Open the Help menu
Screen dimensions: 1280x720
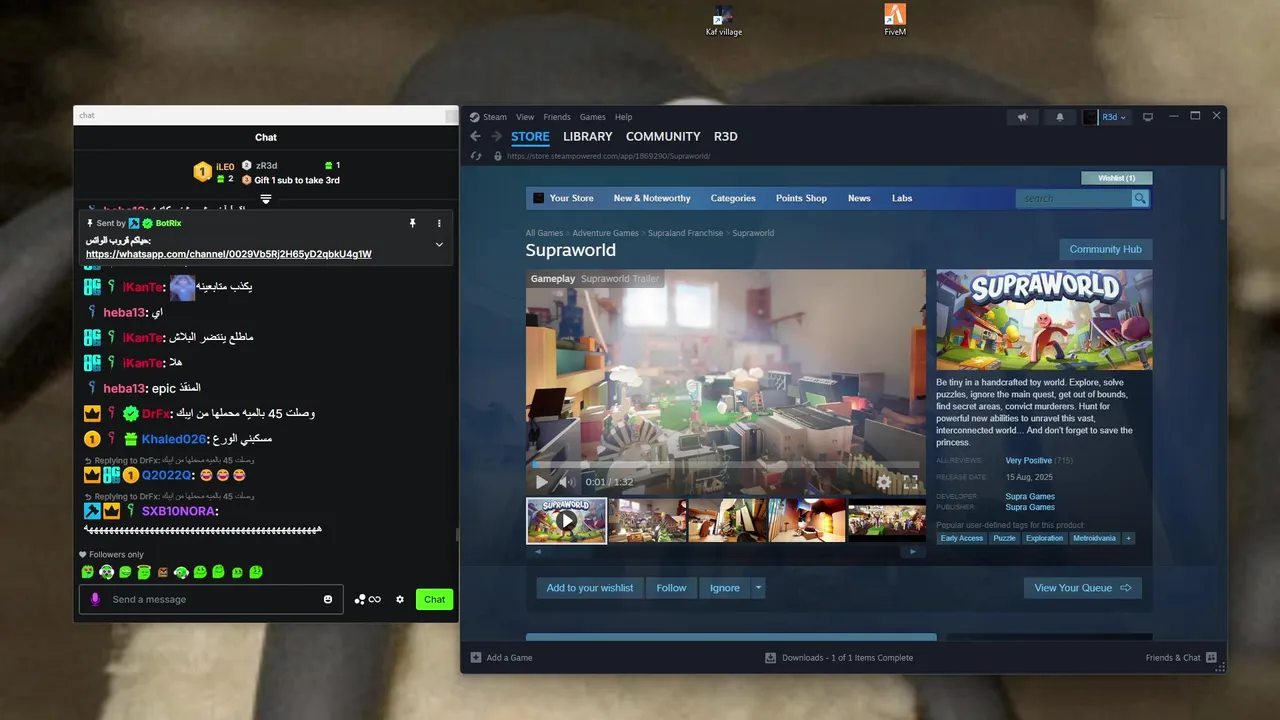[623, 117]
